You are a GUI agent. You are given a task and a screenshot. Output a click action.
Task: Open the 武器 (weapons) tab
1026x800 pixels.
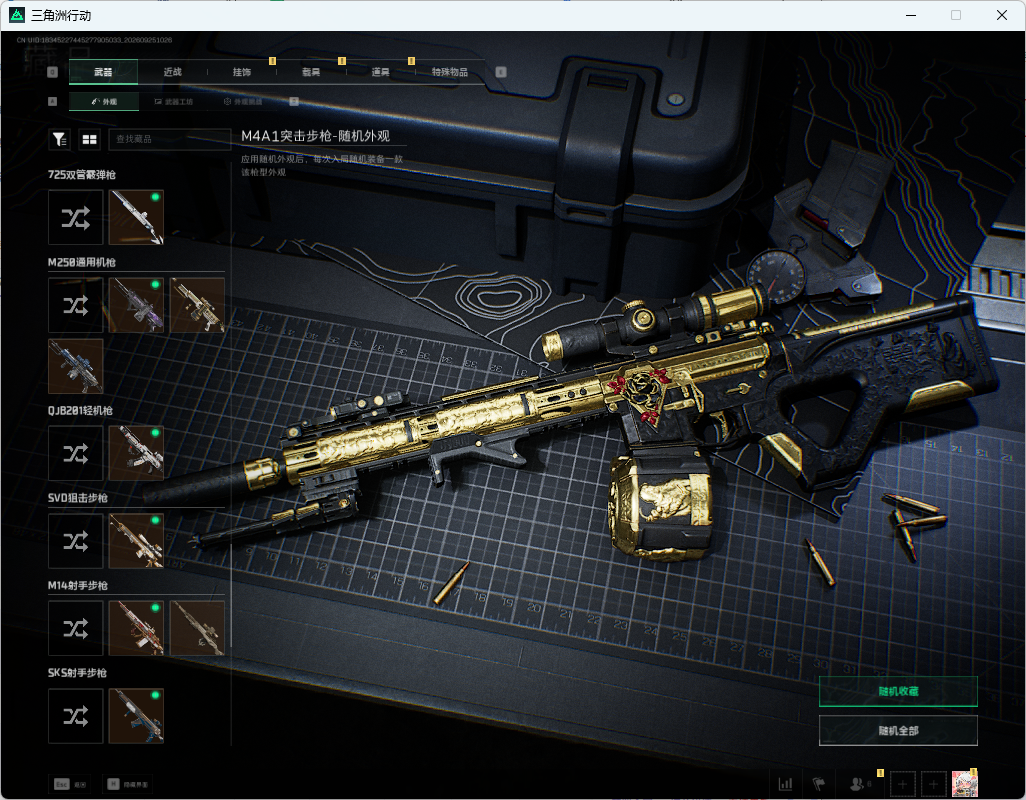(x=103, y=72)
